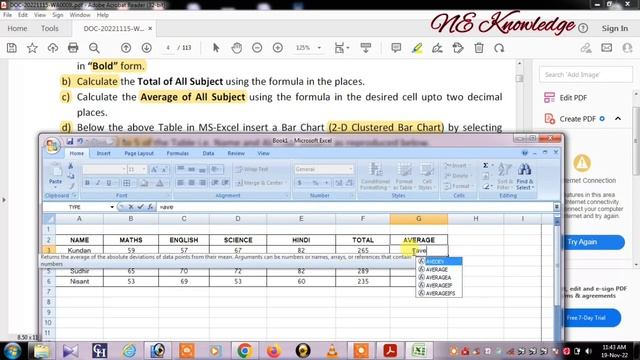Click the zoom out minus icon
Viewport: 640px width, 360px height.
point(257,48)
